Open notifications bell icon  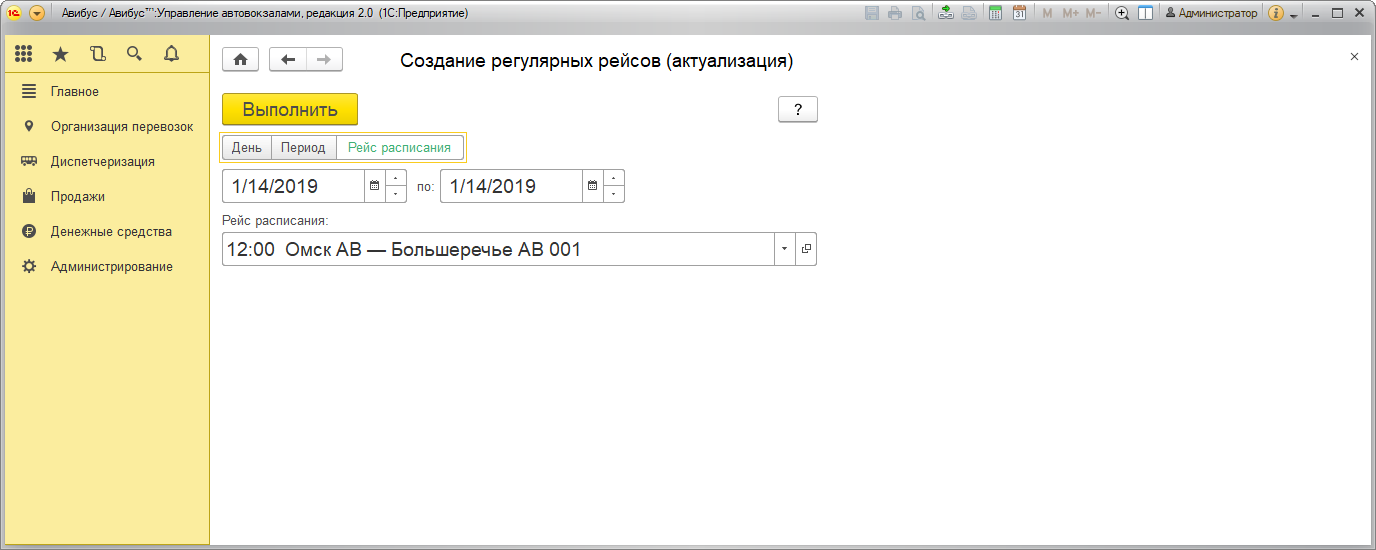171,54
